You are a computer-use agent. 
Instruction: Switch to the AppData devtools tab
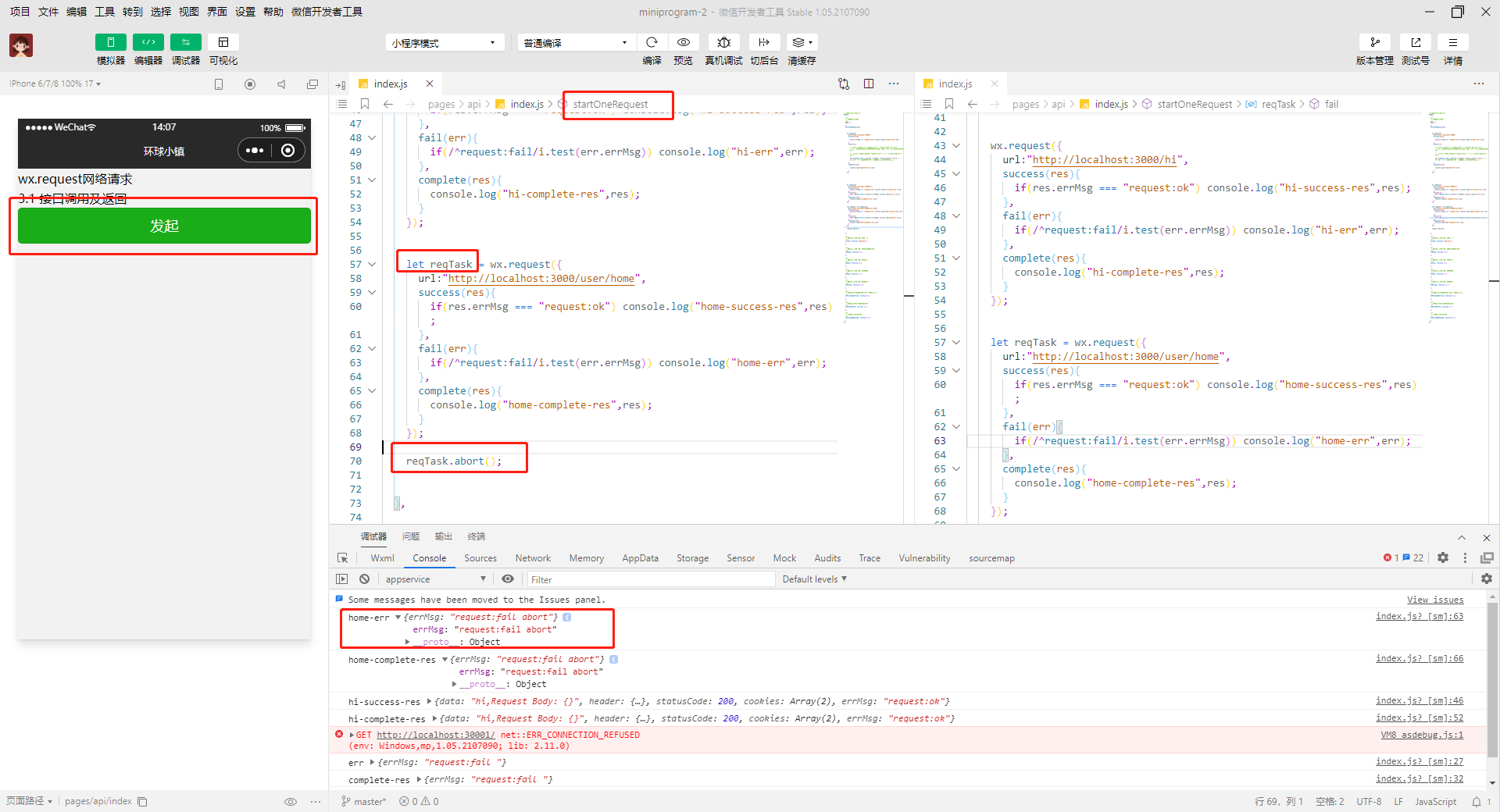coord(640,558)
